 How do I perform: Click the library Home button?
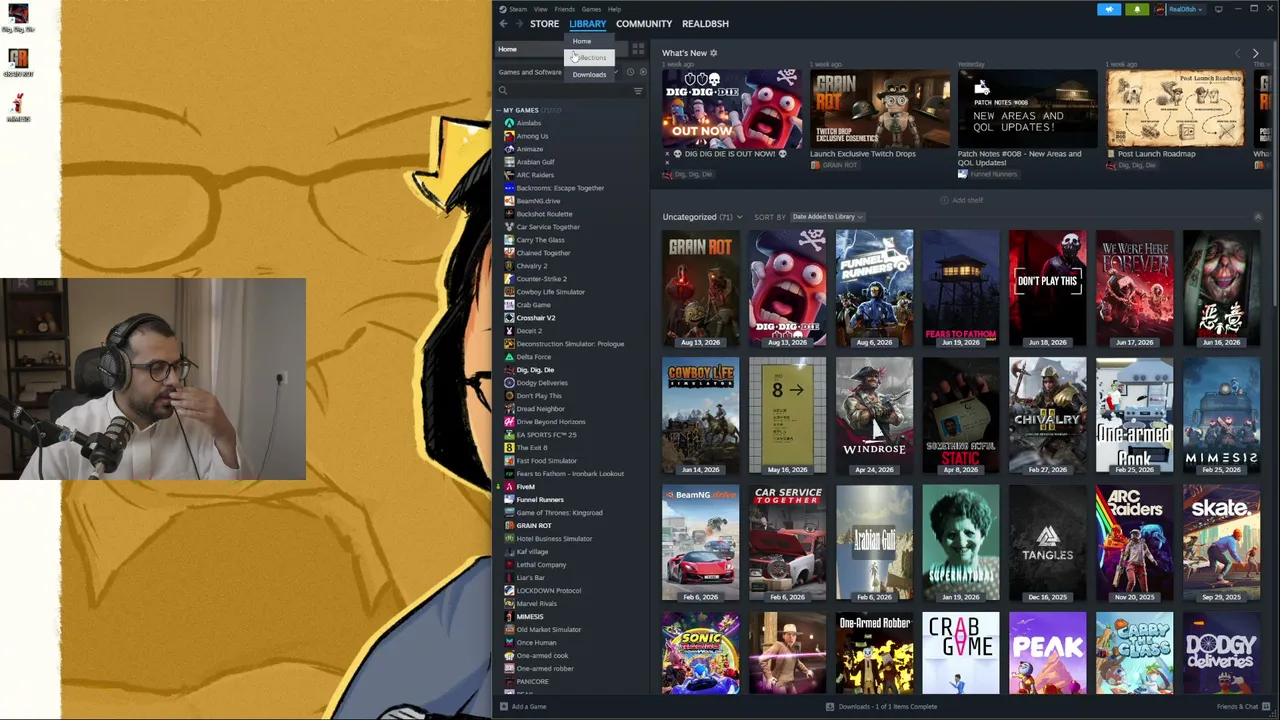coord(562,49)
